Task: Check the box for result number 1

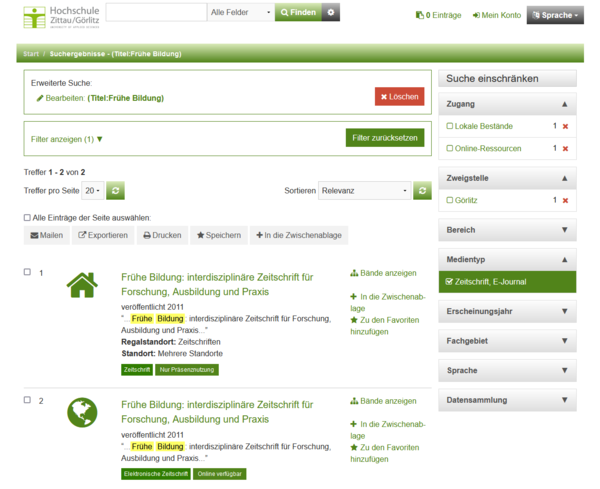Action: tap(28, 273)
